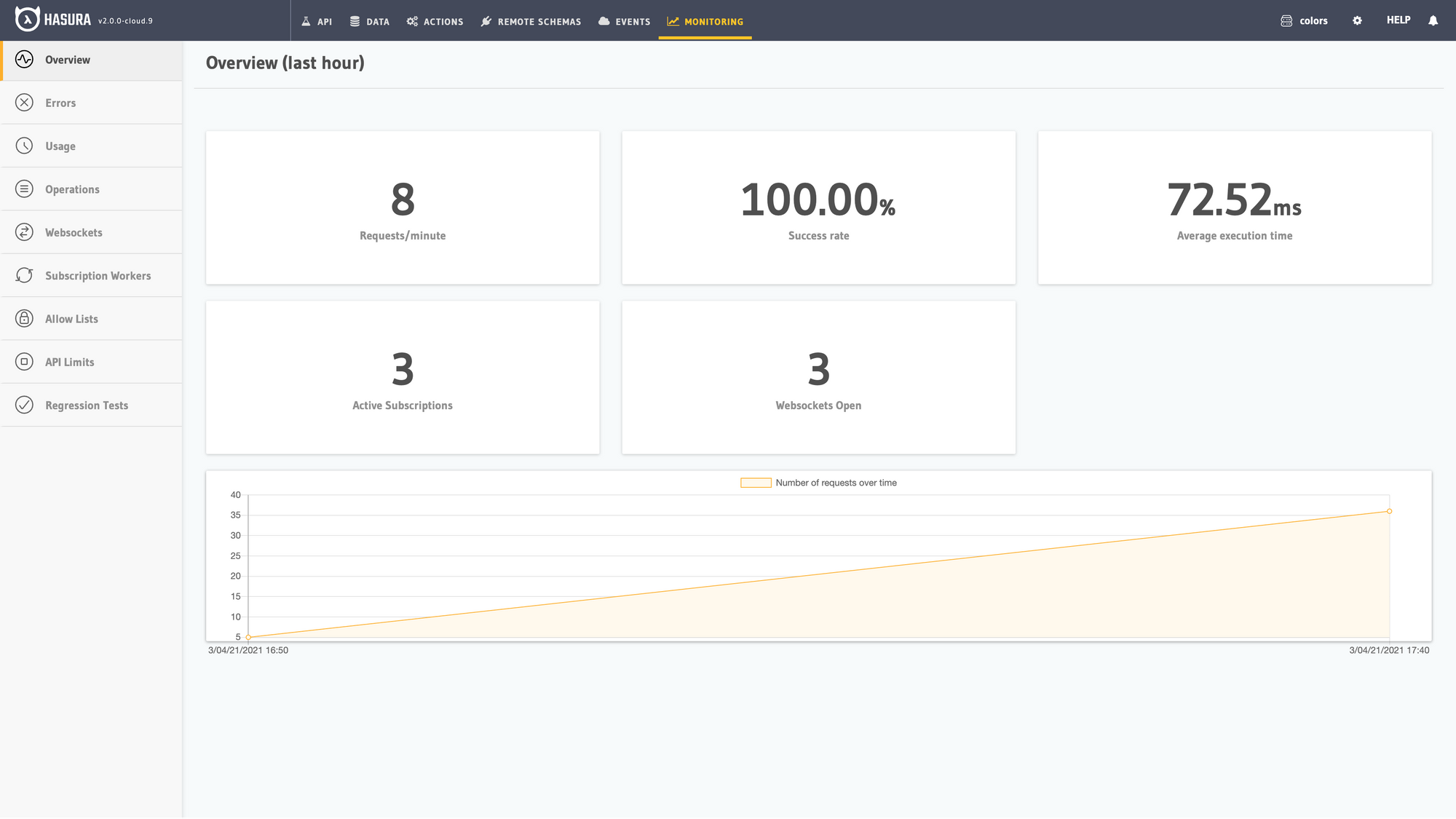Open the Websockets sidebar label

(x=74, y=232)
